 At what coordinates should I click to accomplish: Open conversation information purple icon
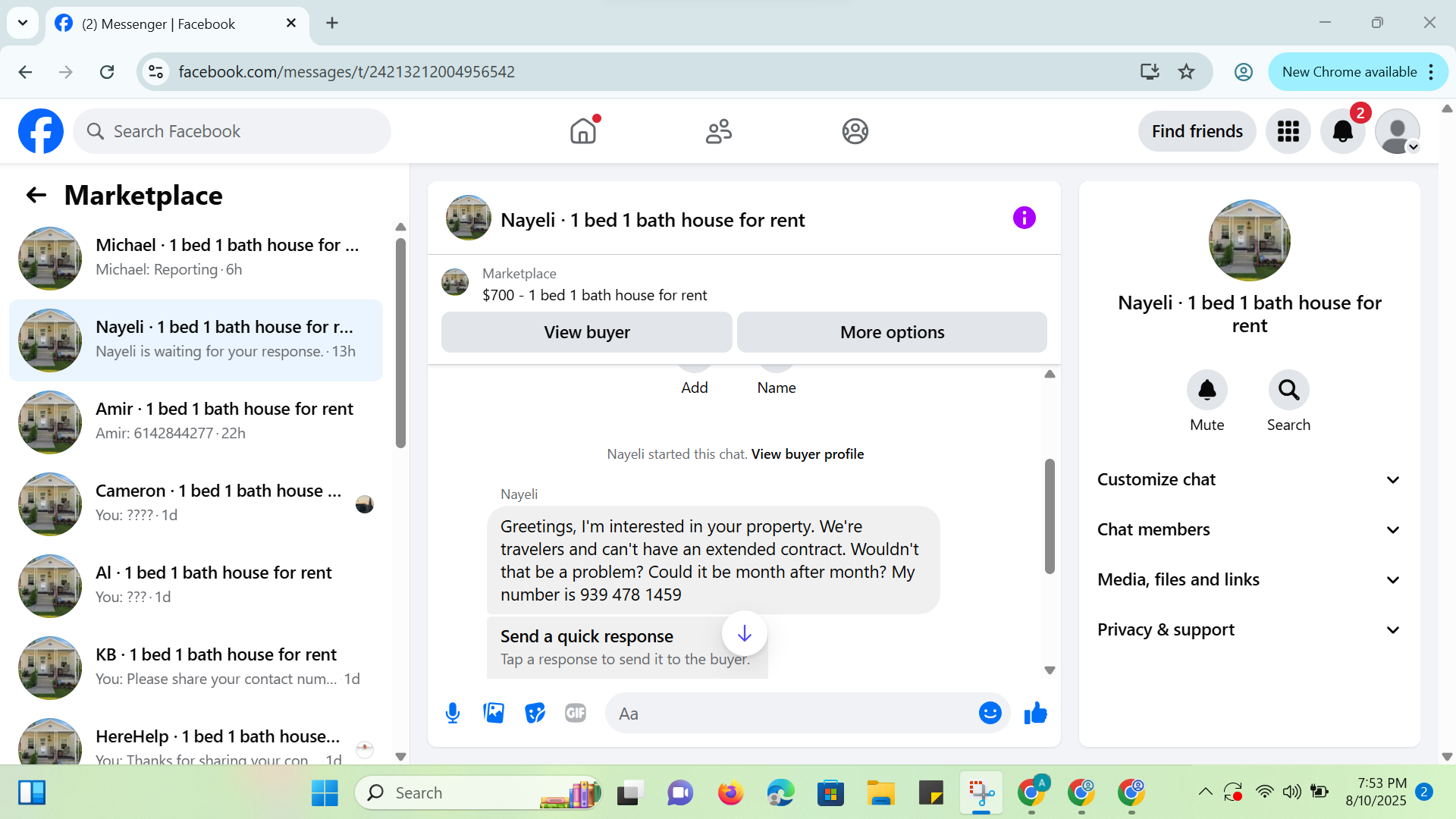1024,218
